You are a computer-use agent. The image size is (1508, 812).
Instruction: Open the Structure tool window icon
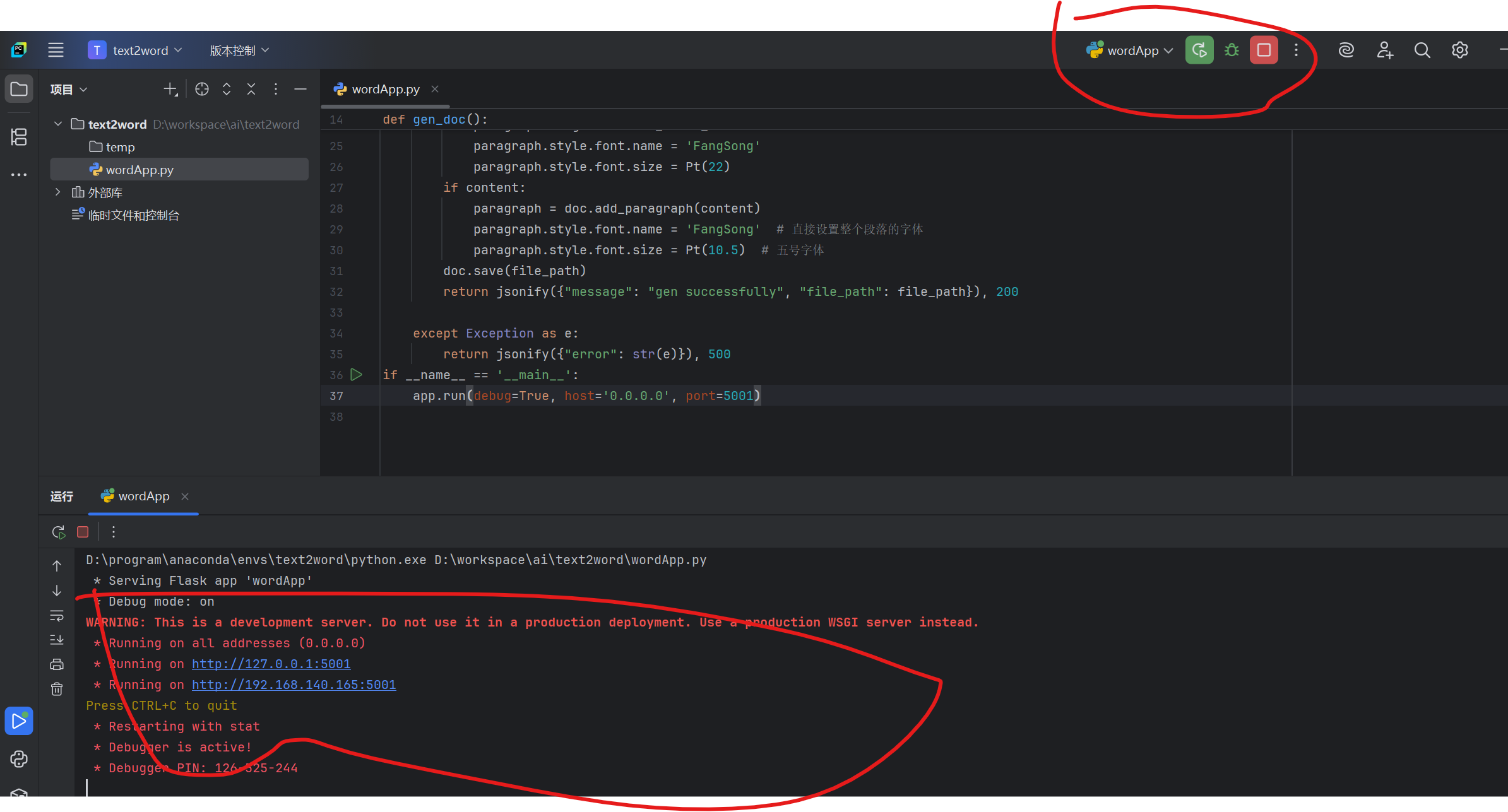click(x=19, y=137)
